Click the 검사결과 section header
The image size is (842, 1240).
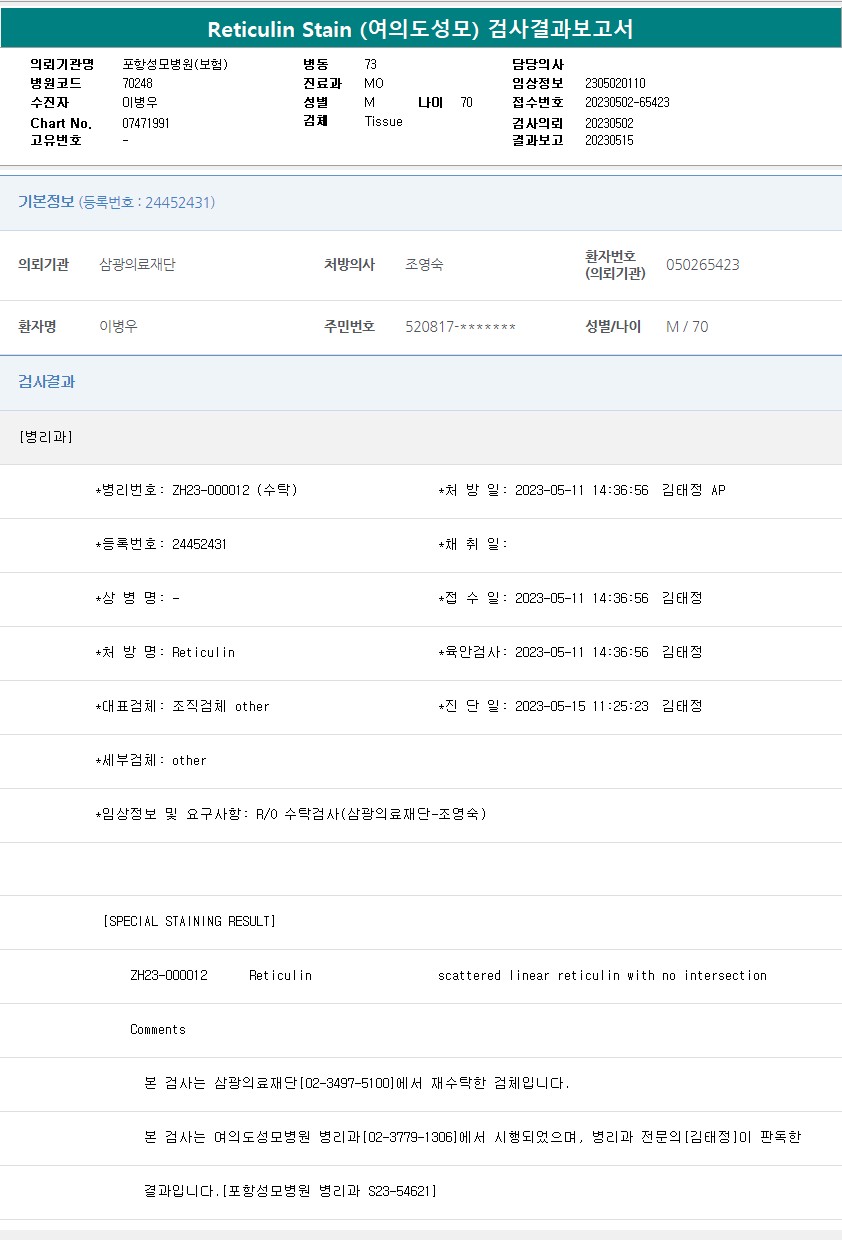tap(47, 382)
